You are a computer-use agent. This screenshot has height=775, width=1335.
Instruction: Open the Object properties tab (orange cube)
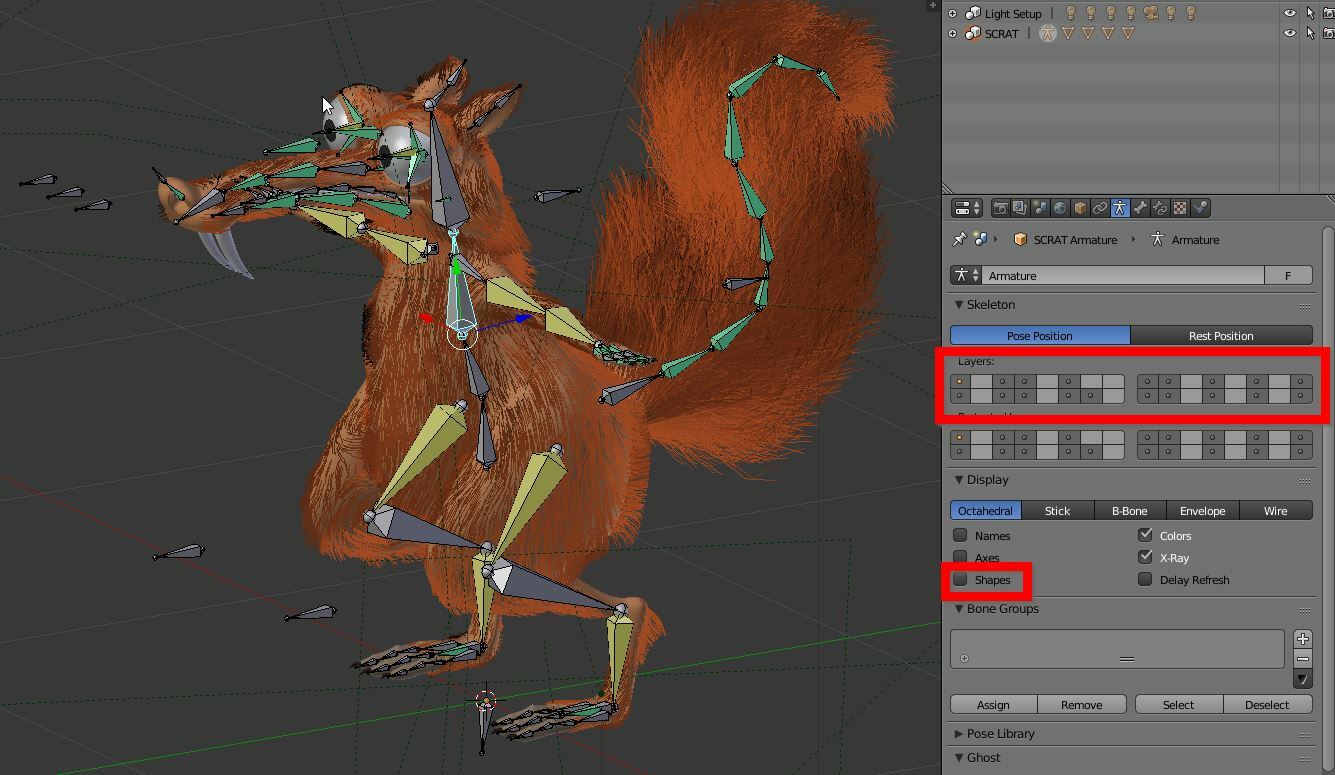tap(1080, 208)
